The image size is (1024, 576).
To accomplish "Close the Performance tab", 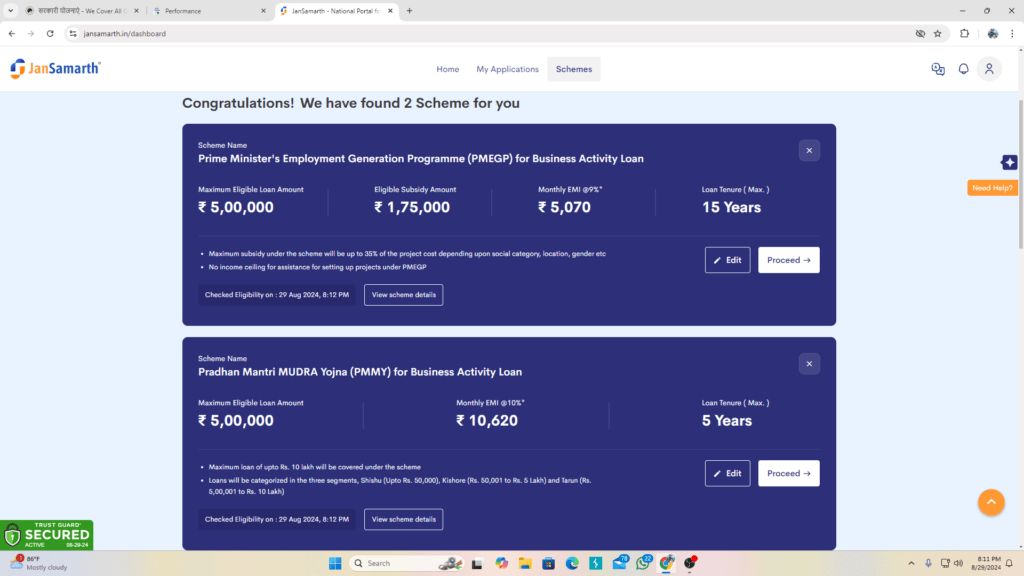I will click(263, 11).
